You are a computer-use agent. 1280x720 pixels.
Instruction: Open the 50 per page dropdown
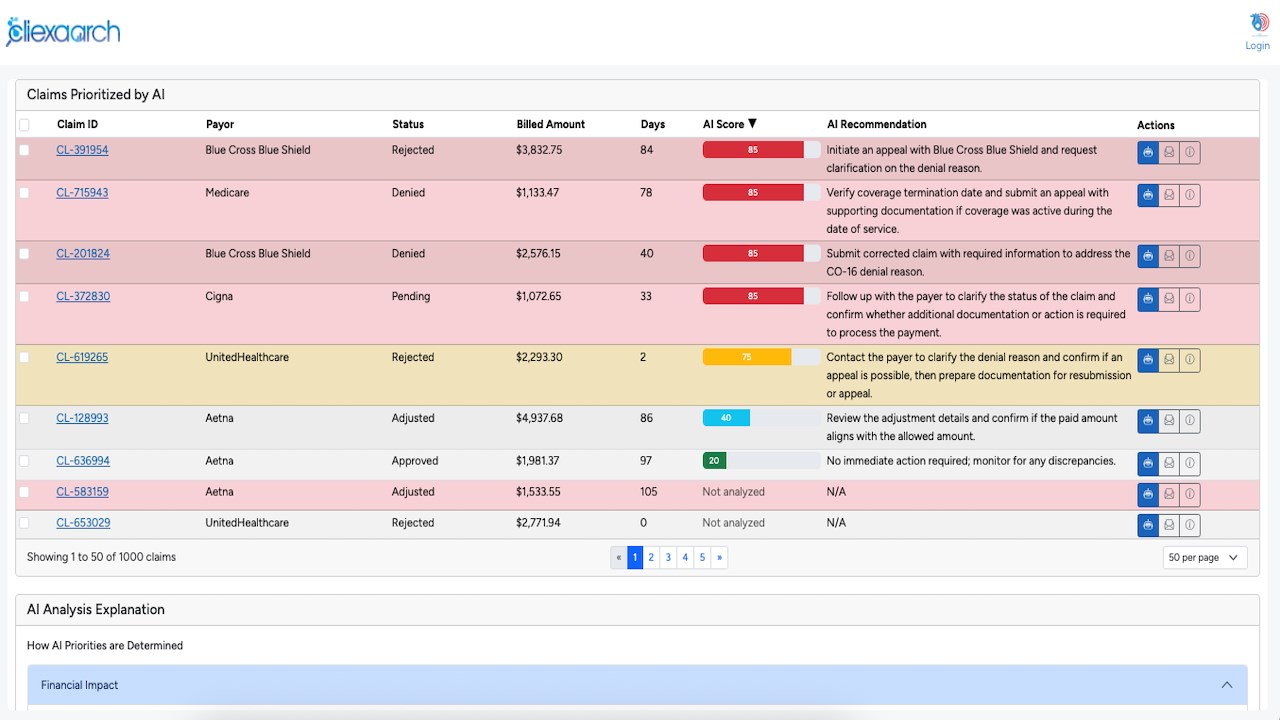coord(1205,558)
